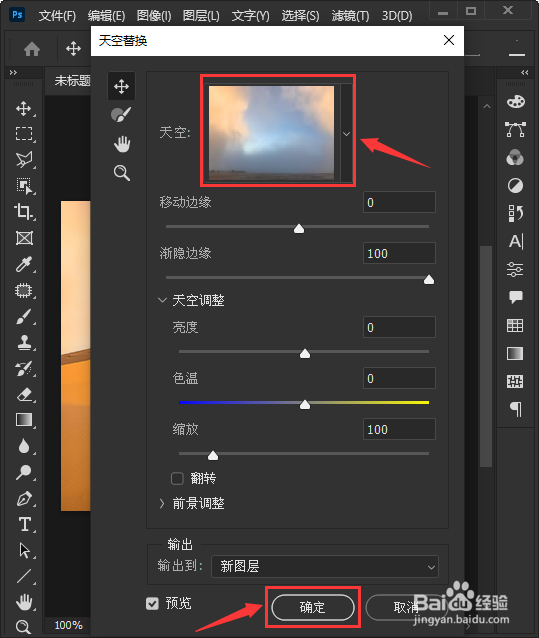The height and width of the screenshot is (638, 539).
Task: Open the History panel icon
Action: click(515, 213)
